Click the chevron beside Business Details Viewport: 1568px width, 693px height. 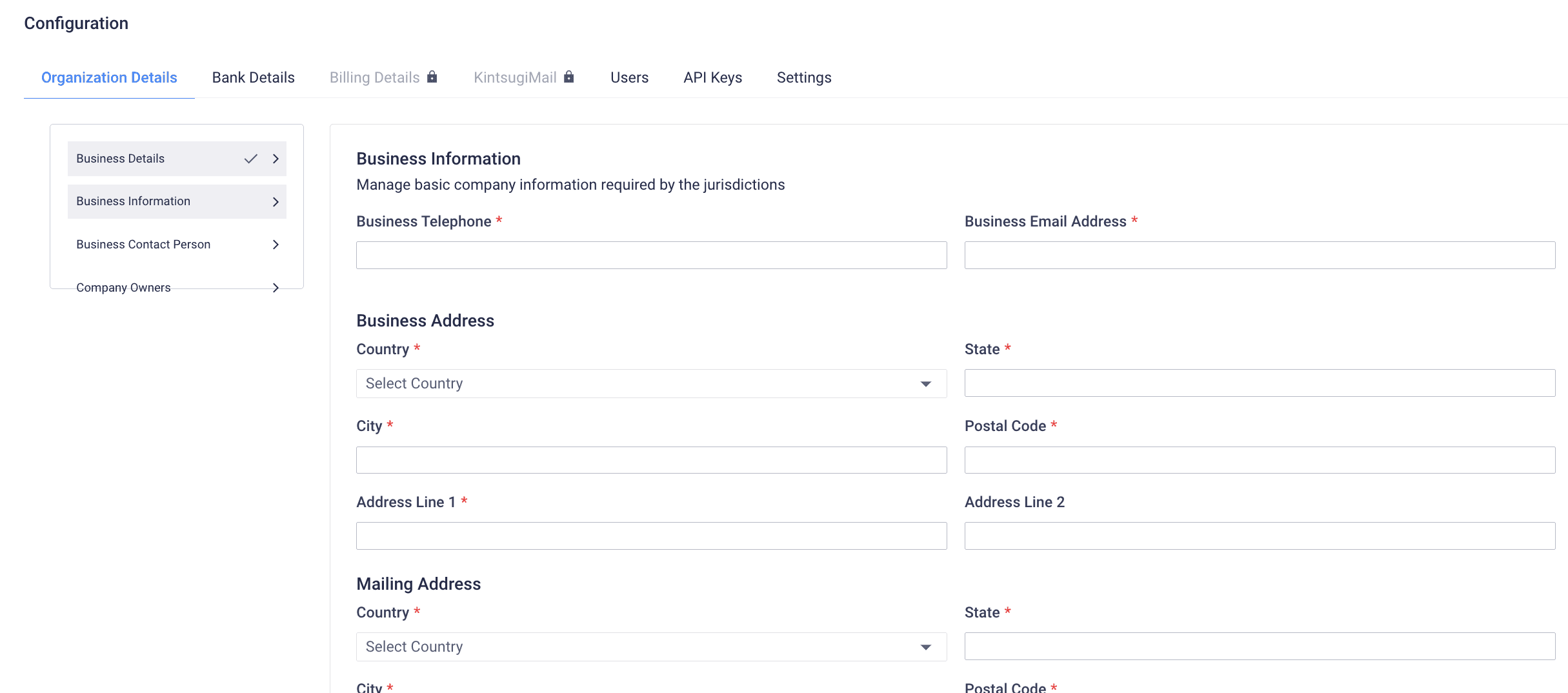coord(276,158)
